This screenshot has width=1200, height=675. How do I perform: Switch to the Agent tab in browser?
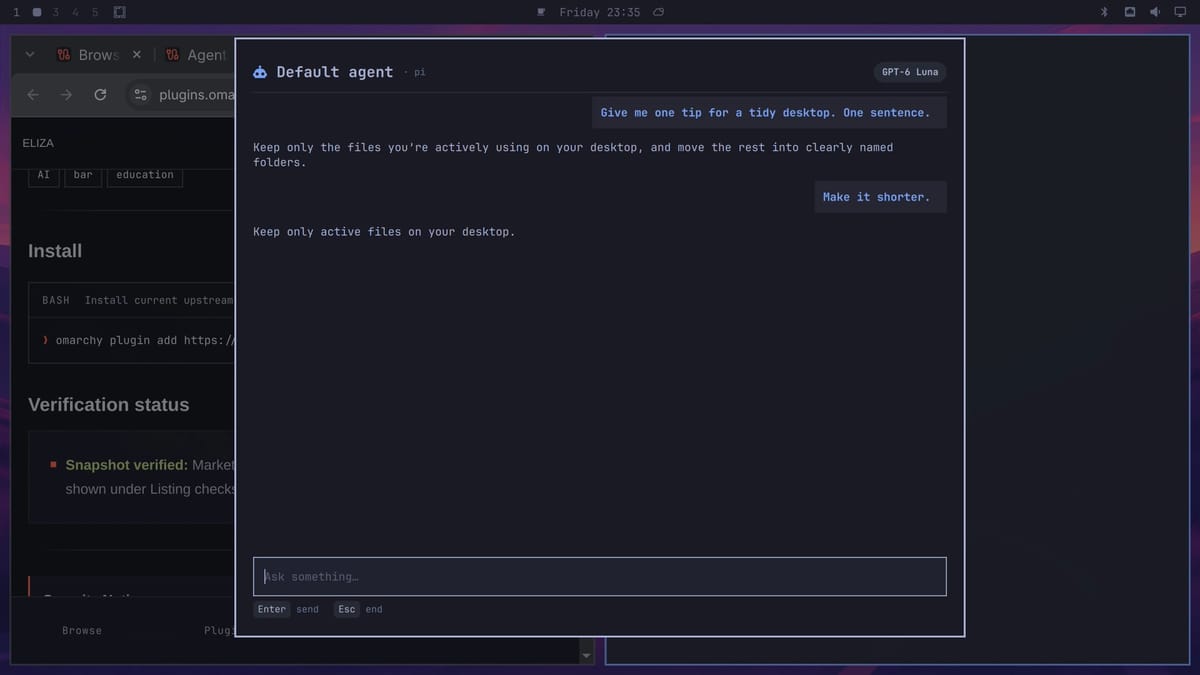point(197,55)
